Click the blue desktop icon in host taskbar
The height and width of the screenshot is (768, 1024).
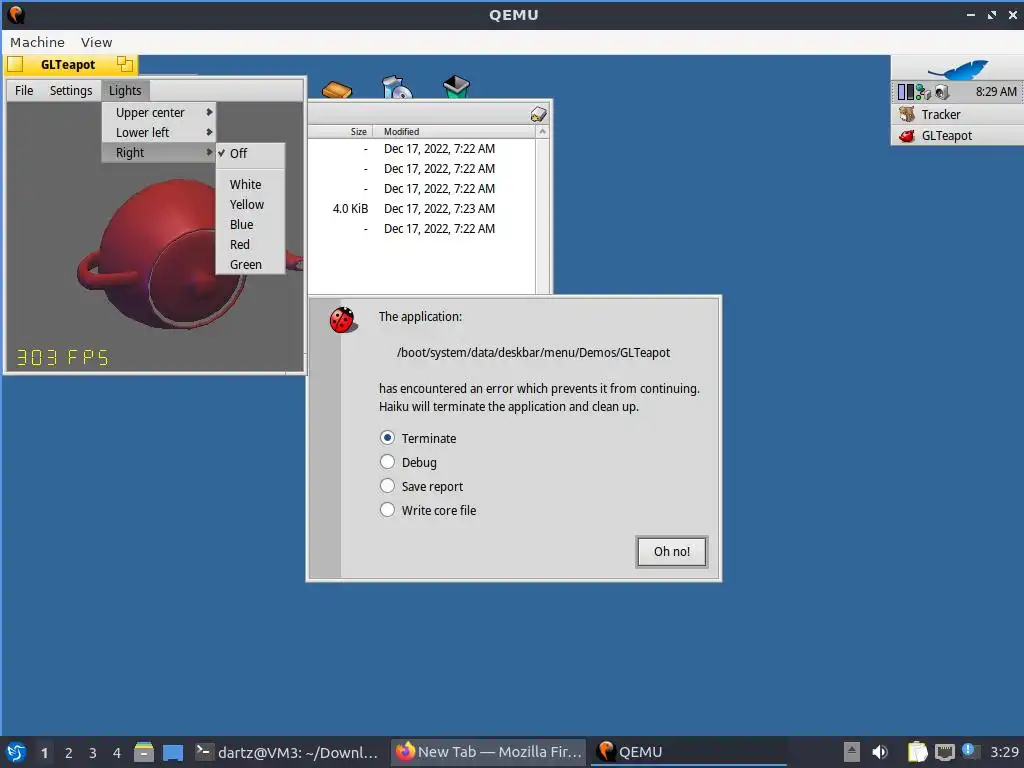pos(172,752)
